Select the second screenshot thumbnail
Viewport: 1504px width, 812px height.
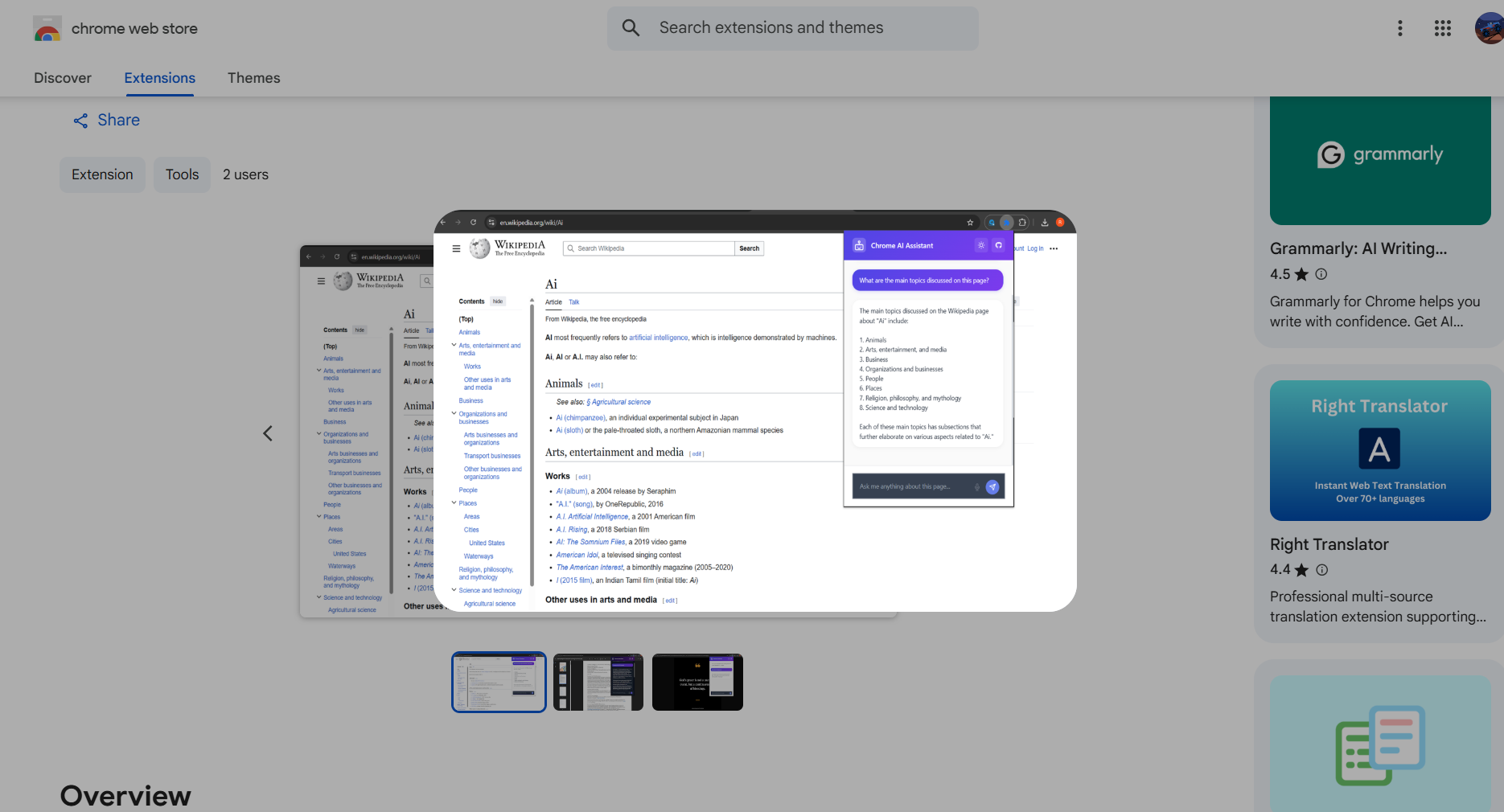coord(598,682)
